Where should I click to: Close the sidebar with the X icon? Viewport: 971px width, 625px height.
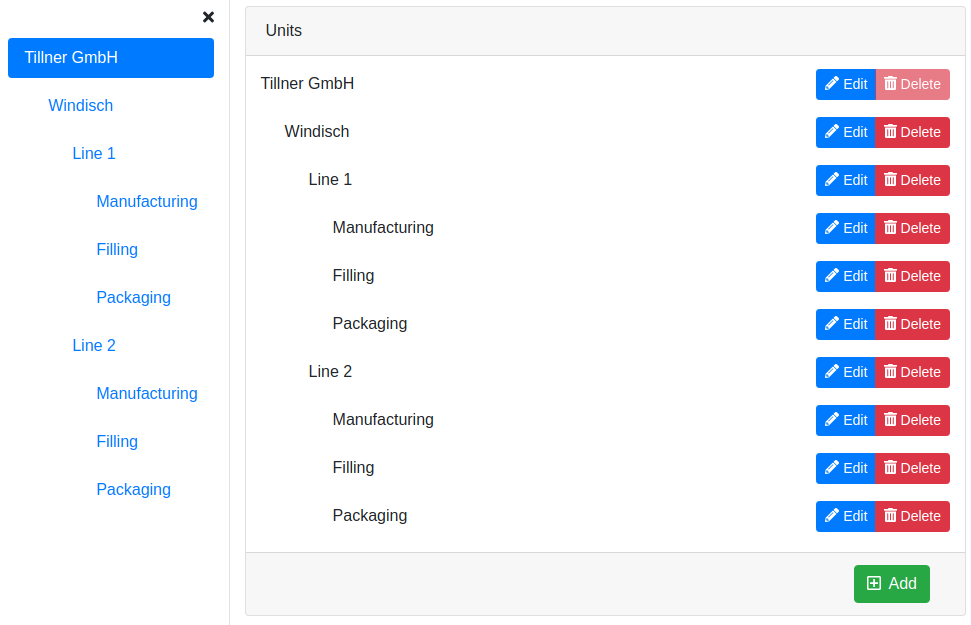(x=208, y=17)
